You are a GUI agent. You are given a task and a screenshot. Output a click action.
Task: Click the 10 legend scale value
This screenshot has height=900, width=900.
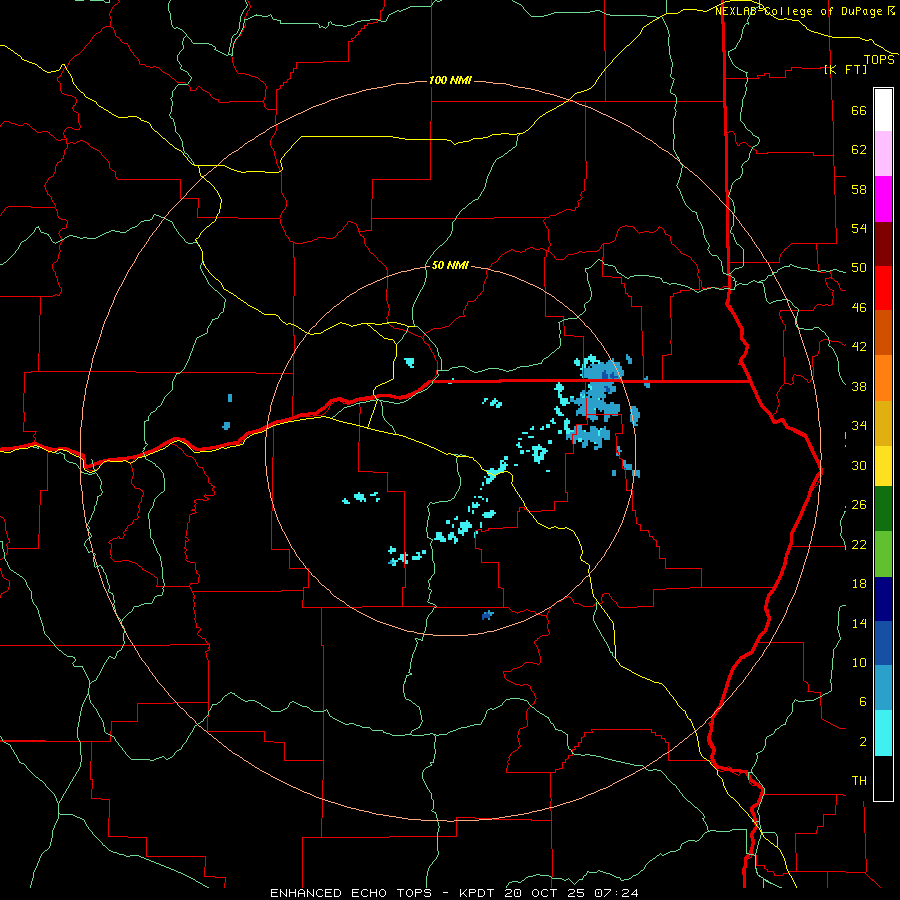[859, 662]
